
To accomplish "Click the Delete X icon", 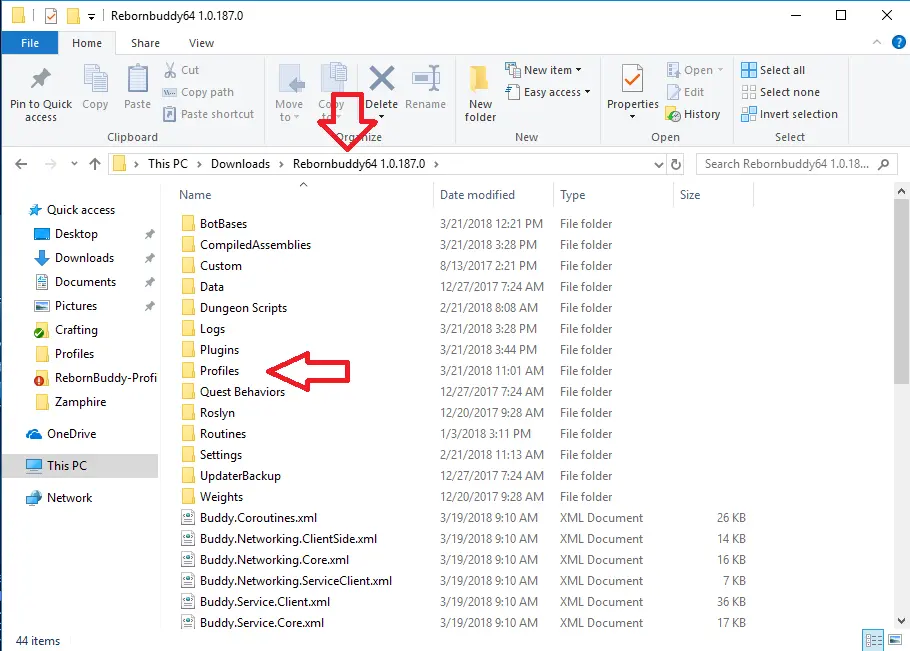I will tap(381, 79).
